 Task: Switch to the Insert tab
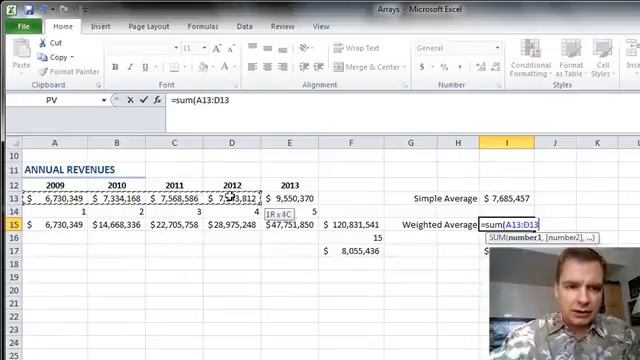pos(100,27)
